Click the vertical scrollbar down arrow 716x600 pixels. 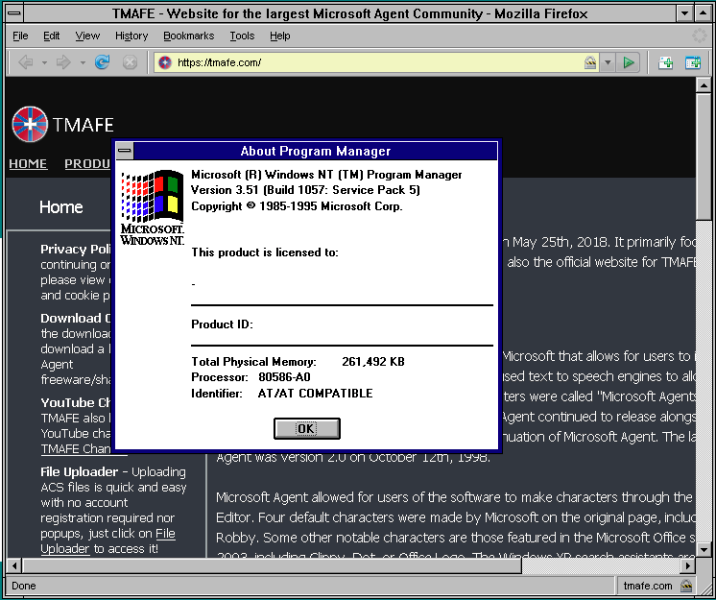tap(703, 550)
